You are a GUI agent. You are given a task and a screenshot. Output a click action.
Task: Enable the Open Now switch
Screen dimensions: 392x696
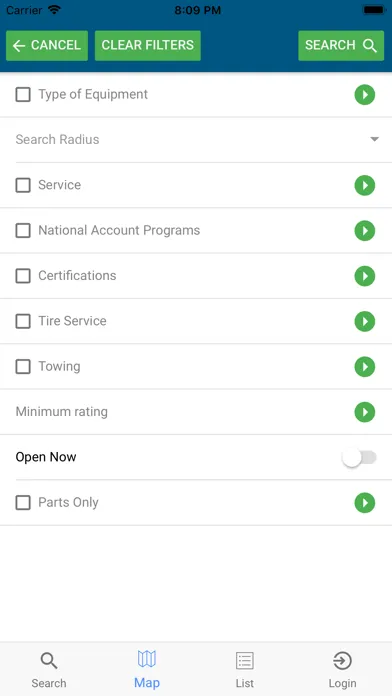pos(359,458)
